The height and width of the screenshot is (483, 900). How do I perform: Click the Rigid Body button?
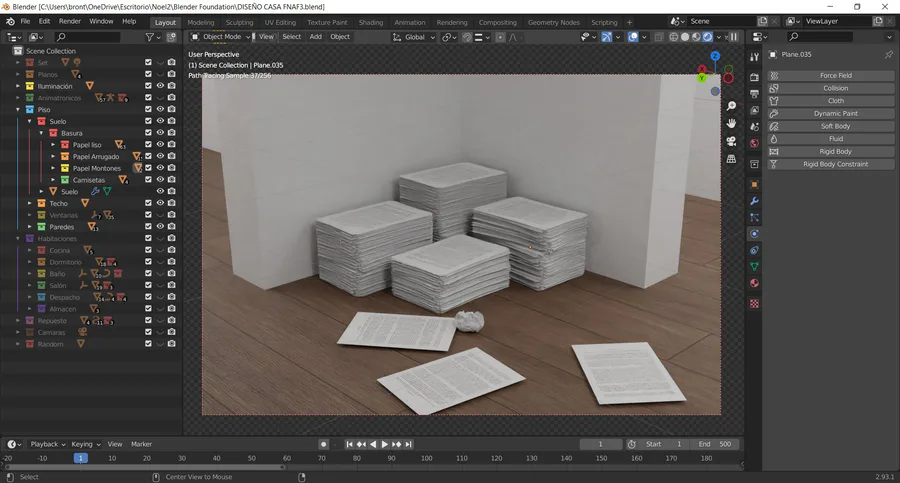(835, 151)
